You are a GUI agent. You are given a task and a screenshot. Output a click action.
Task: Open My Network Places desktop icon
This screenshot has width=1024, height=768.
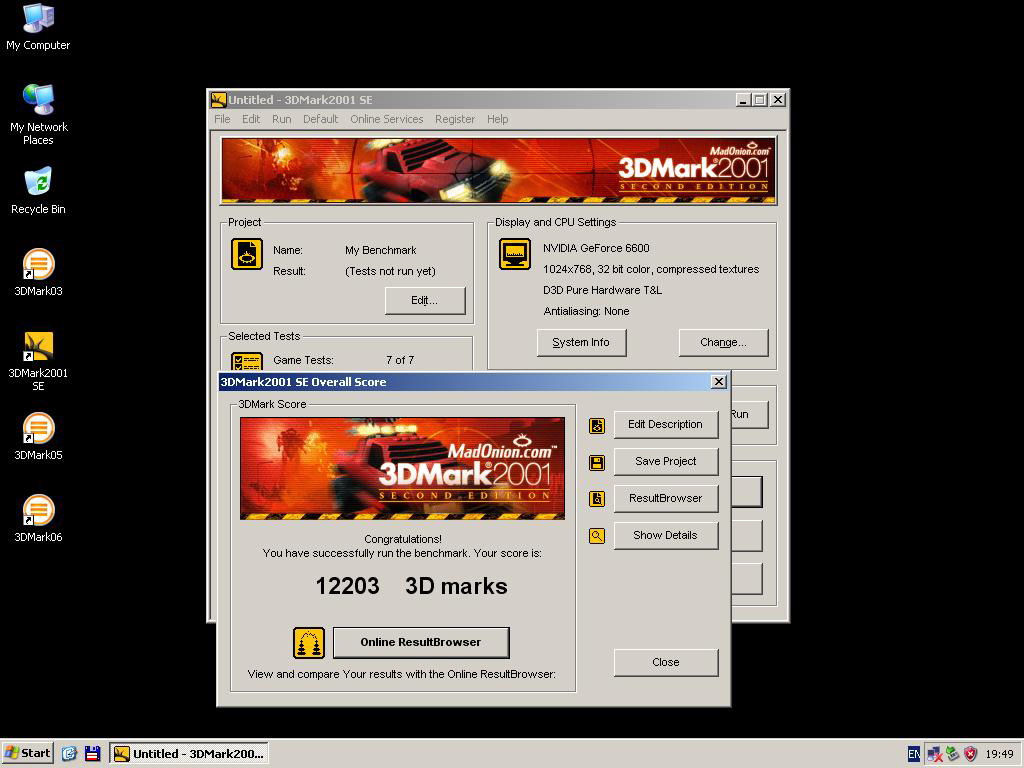click(x=38, y=114)
